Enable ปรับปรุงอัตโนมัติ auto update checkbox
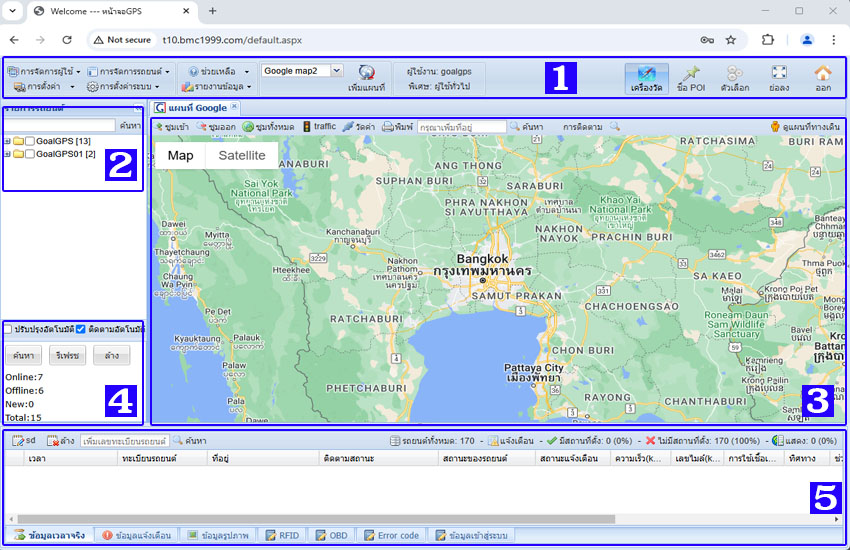Screen dimensions: 850x550 coord(8,329)
